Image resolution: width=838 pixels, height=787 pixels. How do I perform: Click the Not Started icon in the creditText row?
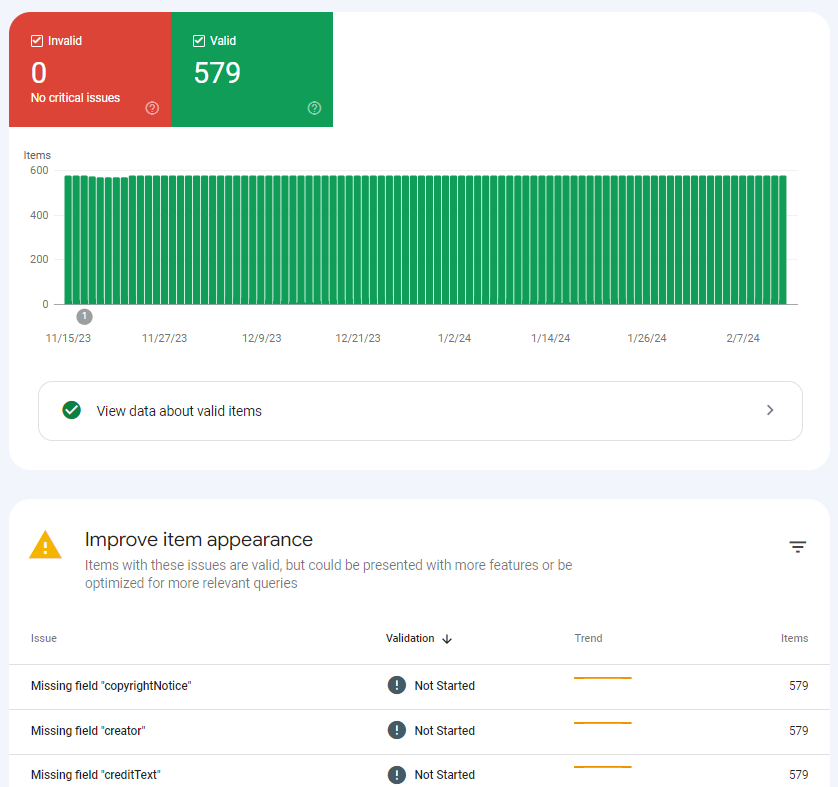[399, 774]
